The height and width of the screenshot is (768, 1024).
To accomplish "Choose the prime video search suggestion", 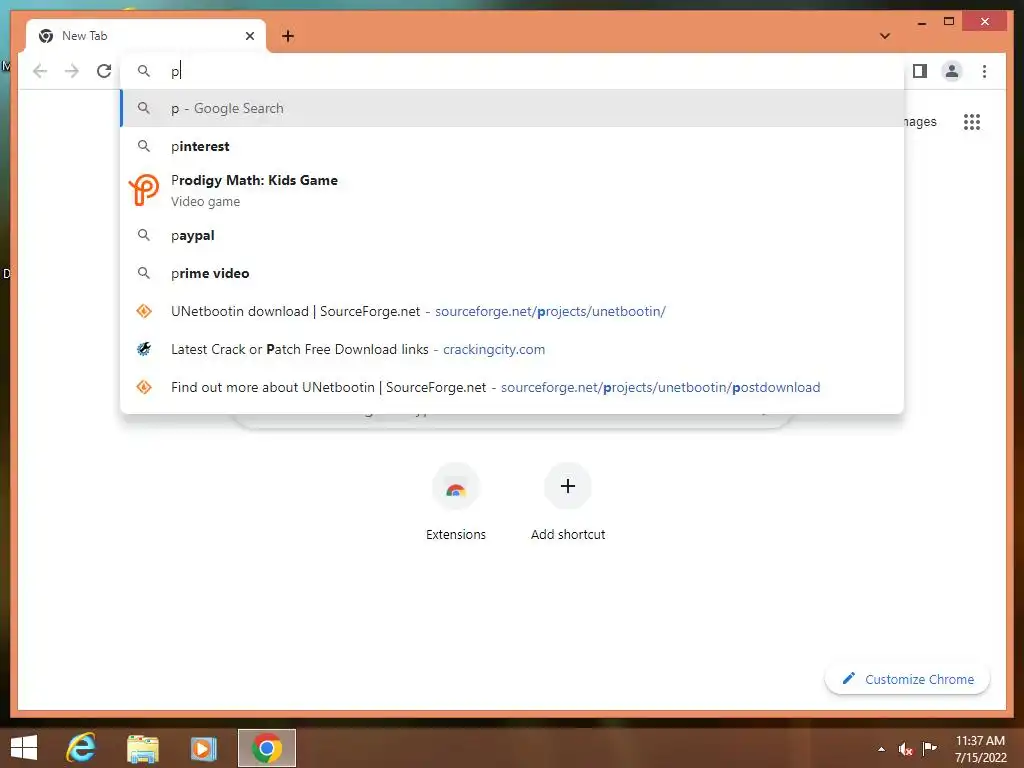I will (x=513, y=273).
